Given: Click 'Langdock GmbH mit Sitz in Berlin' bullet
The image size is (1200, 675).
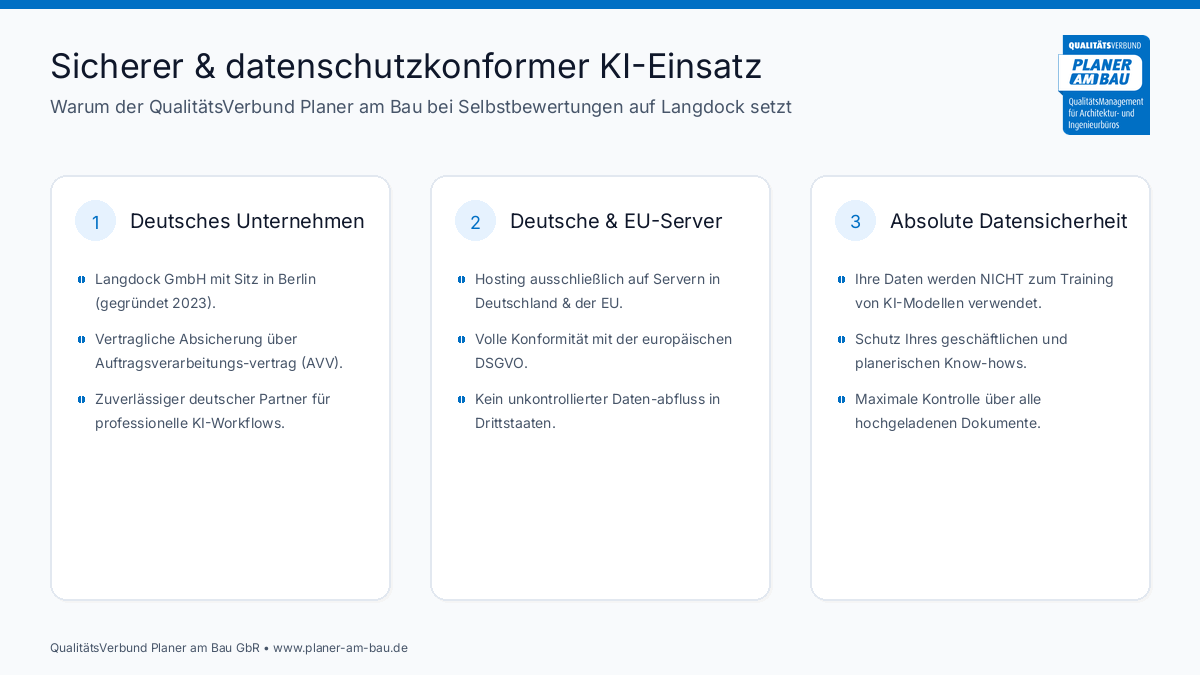Looking at the screenshot, I should tap(206, 291).
